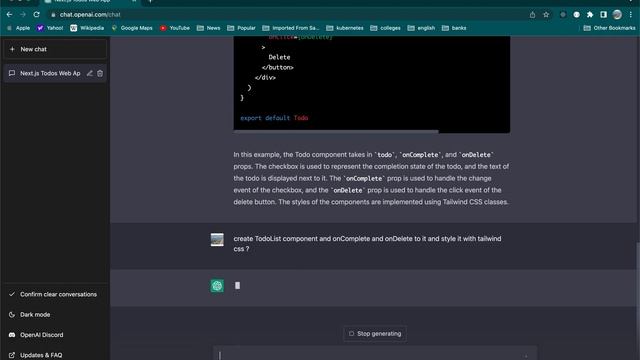Open the Chrome three-dot menu

(631, 15)
